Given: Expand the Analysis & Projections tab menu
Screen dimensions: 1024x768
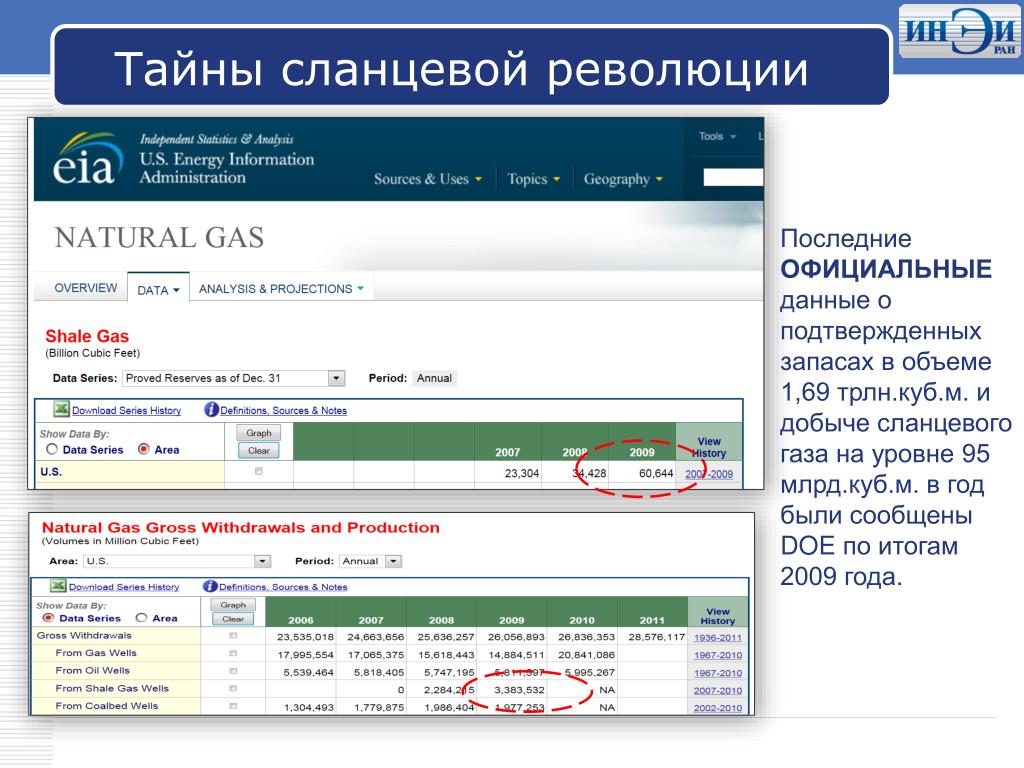Looking at the screenshot, I should click(281, 289).
